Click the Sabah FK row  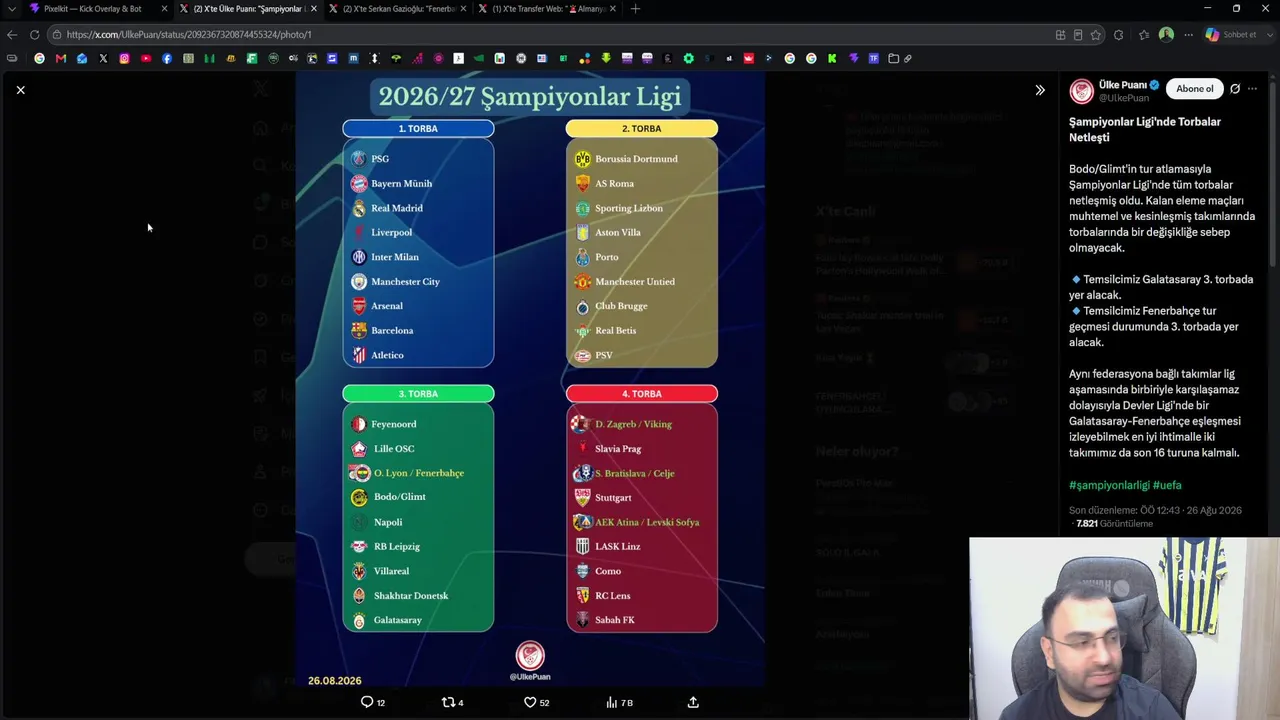[605, 620]
